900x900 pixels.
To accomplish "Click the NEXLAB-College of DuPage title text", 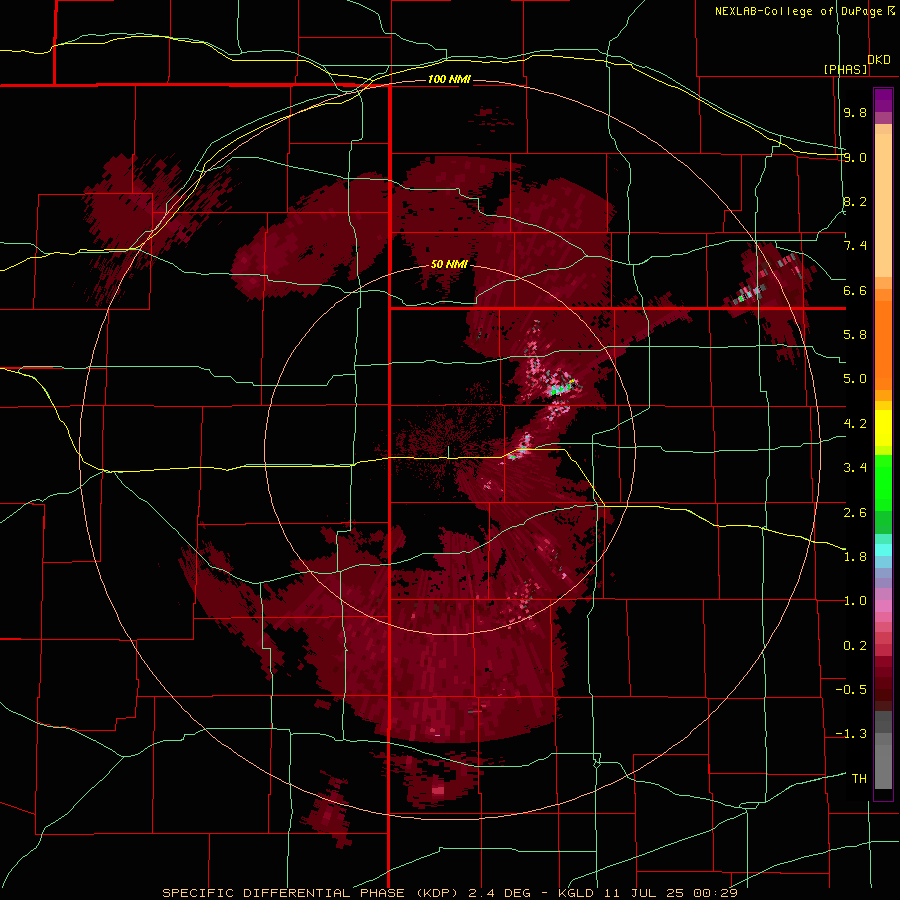I will [x=799, y=11].
